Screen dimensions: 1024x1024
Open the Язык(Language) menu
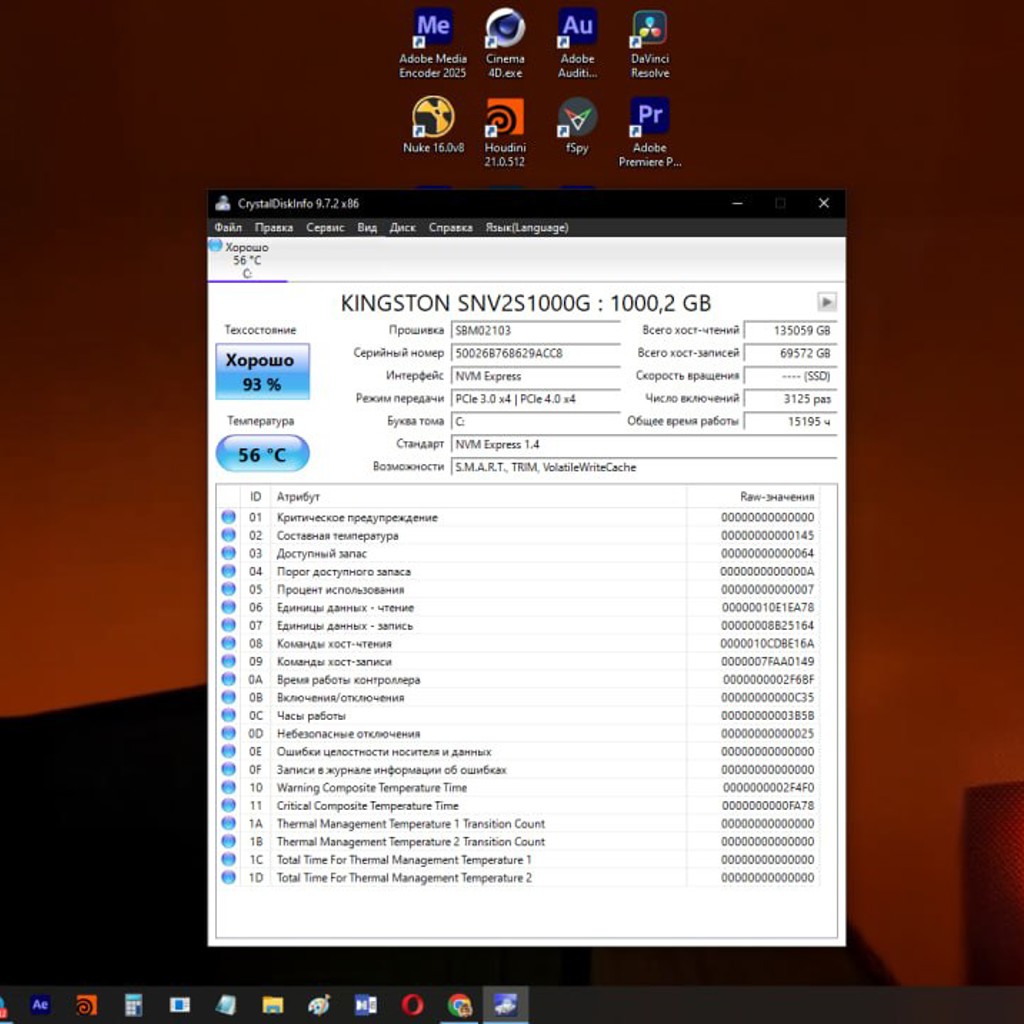tap(527, 227)
